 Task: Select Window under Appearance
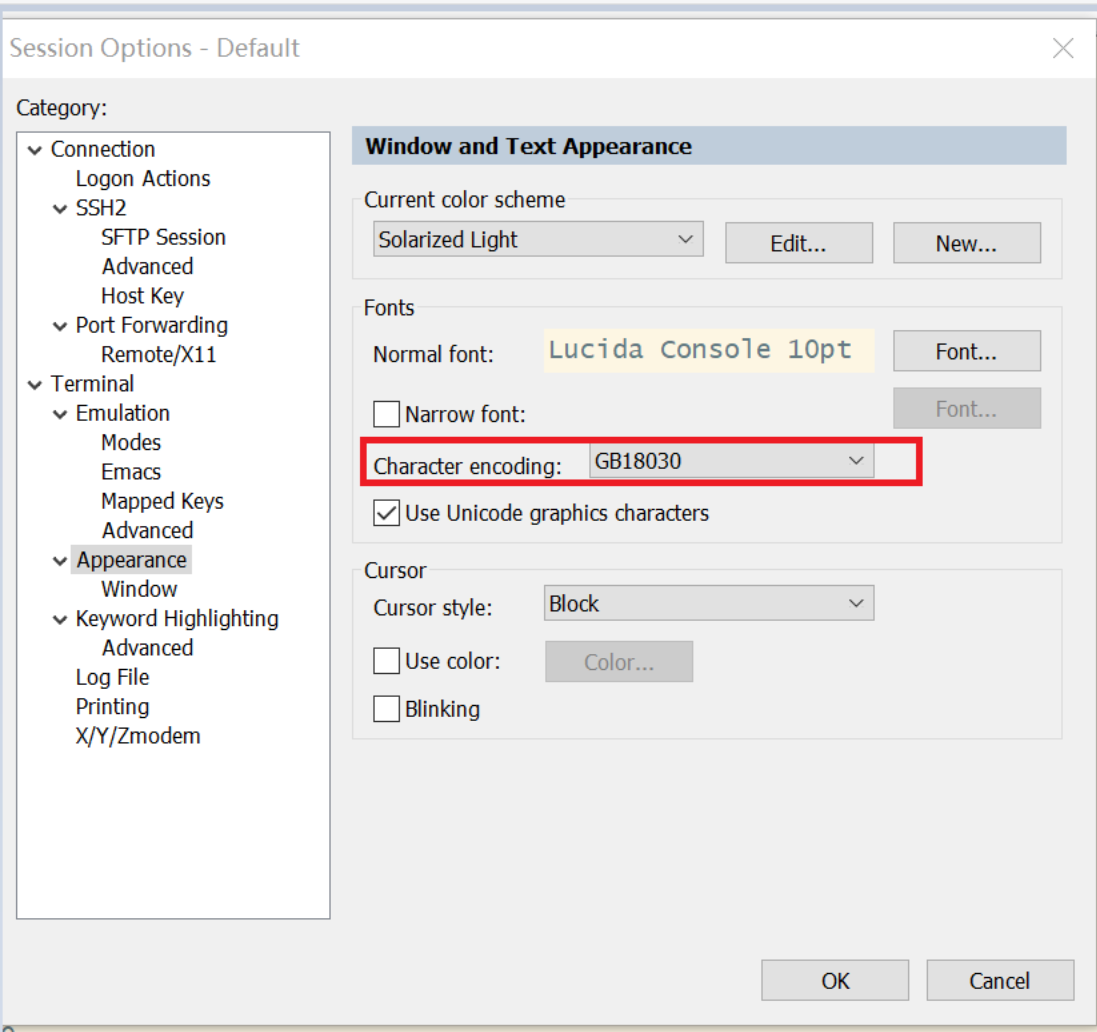(139, 590)
